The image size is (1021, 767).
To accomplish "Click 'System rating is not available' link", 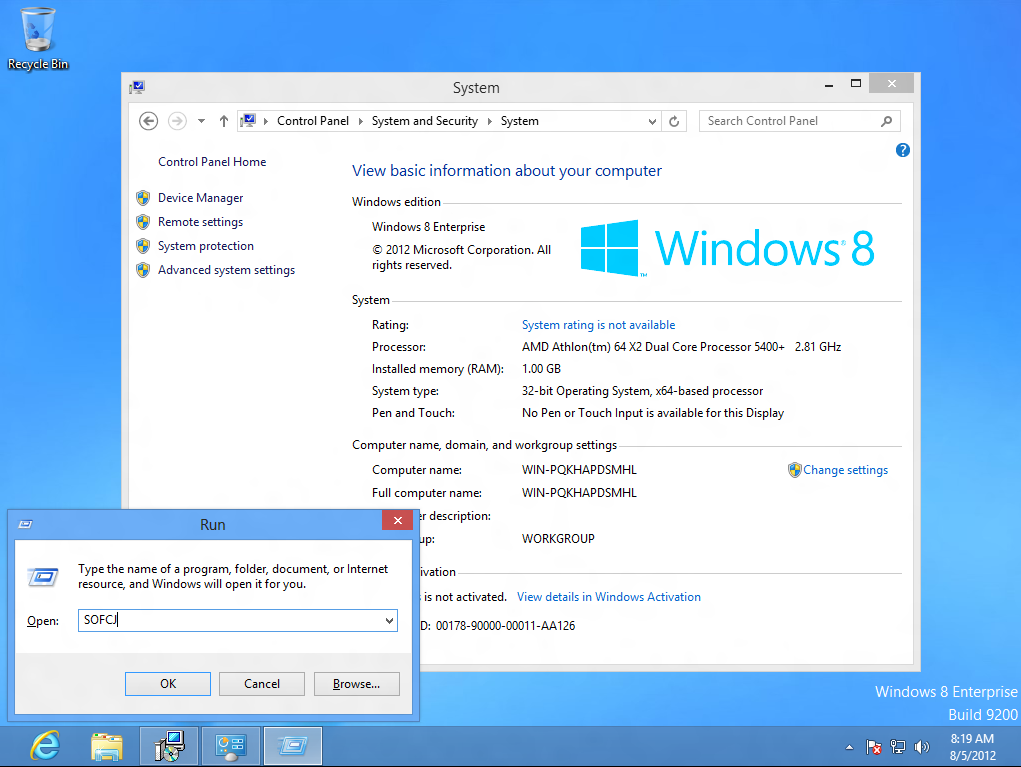I will click(x=598, y=325).
